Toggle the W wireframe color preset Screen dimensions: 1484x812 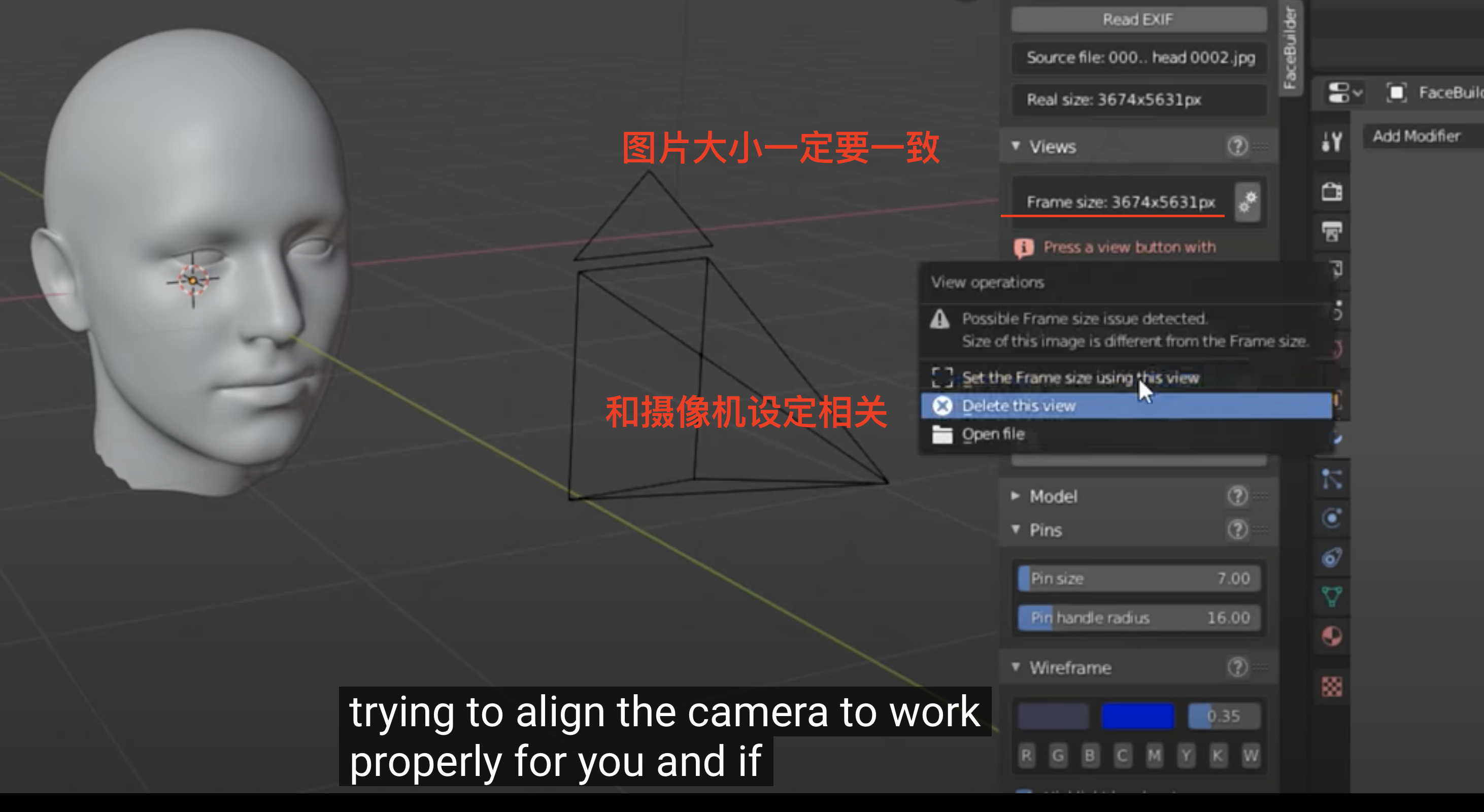tap(1251, 756)
